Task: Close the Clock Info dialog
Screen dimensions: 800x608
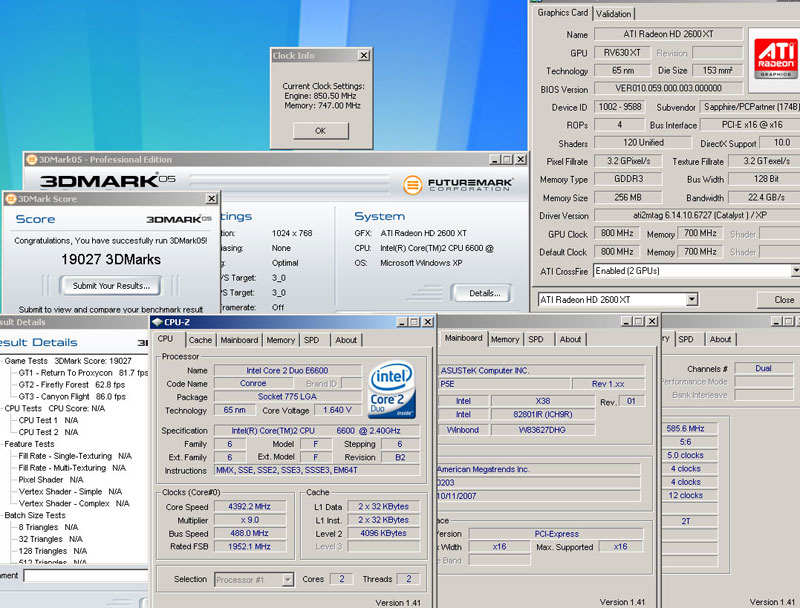Action: coord(364,55)
